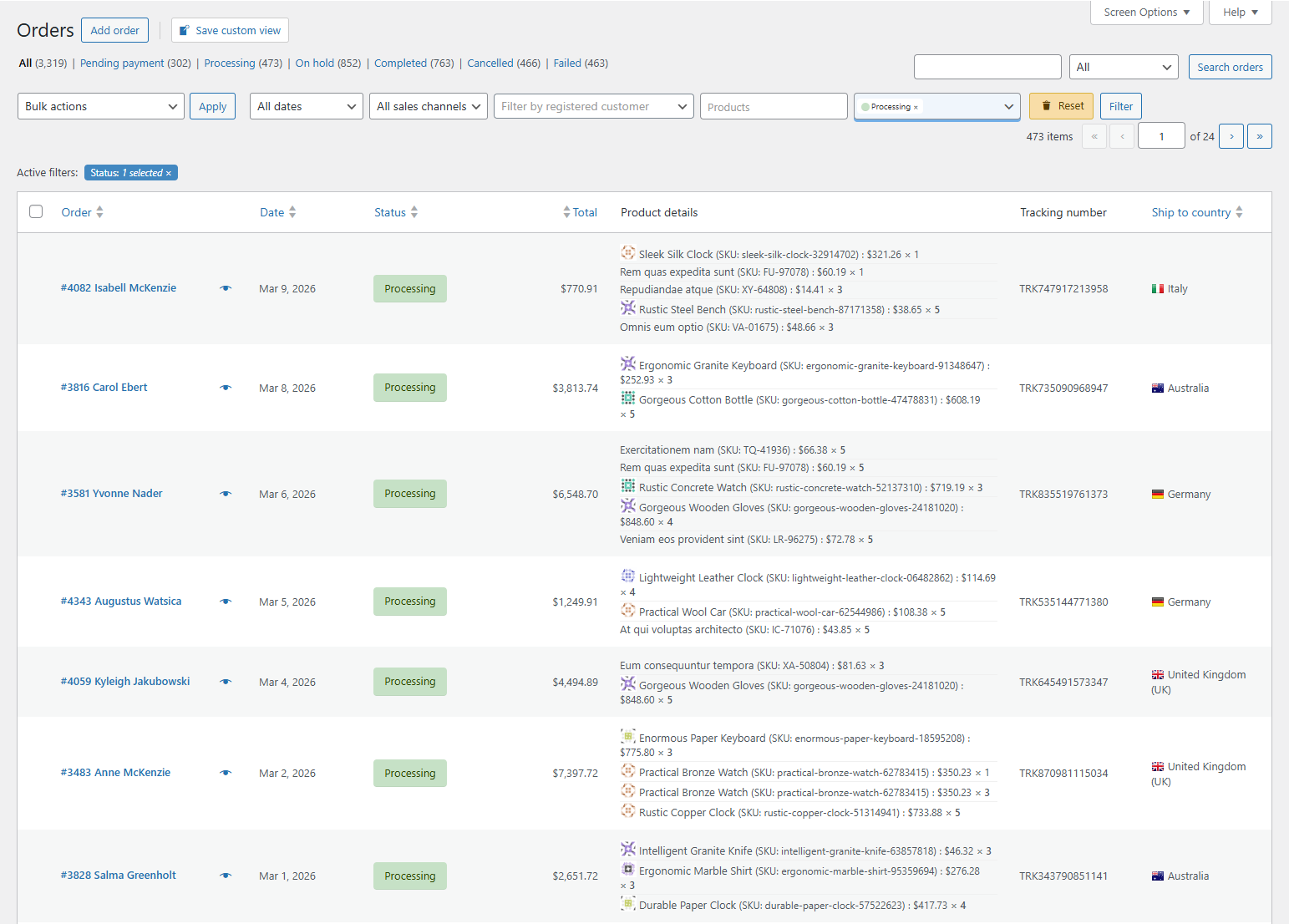This screenshot has height=924, width=1289.
Task: Sort orders by Order column arrows
Action: pos(99,212)
